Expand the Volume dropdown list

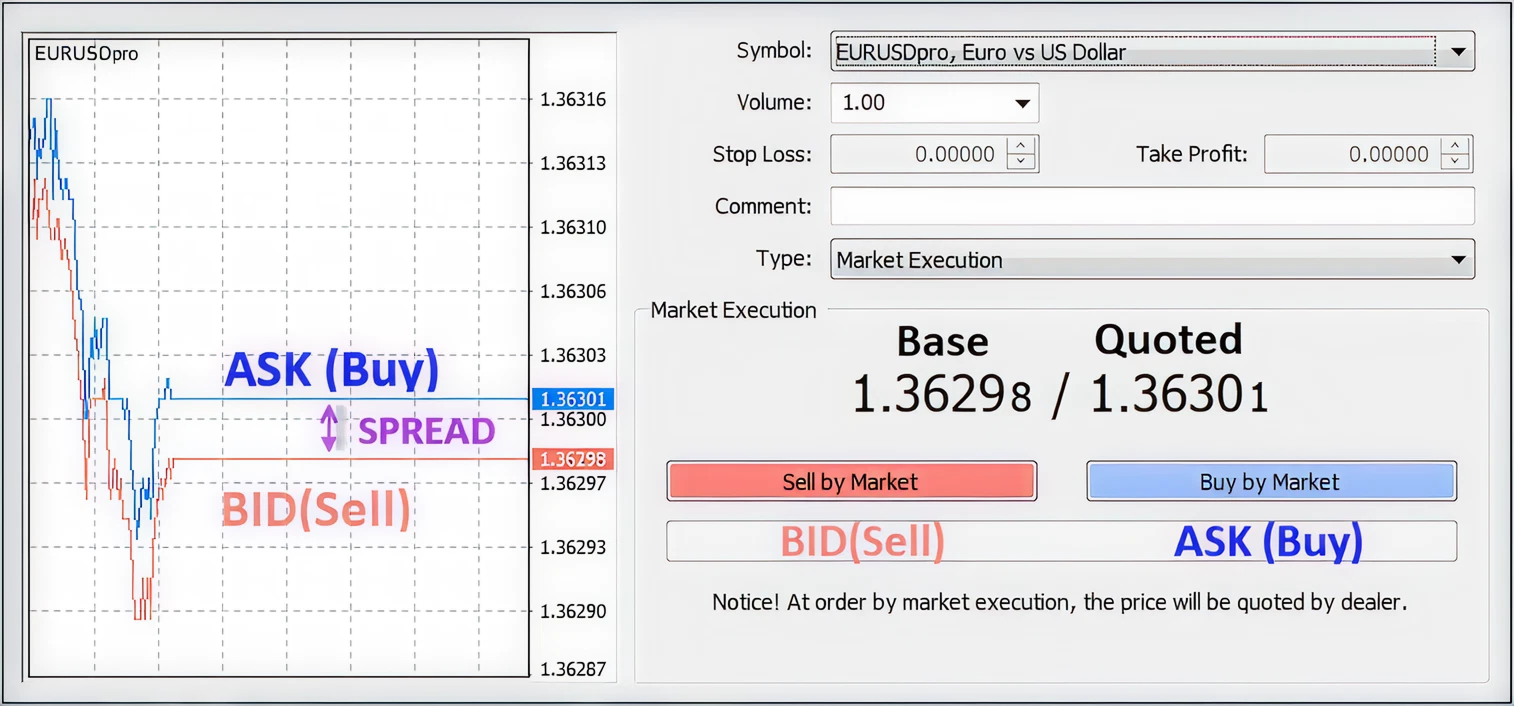tap(1022, 103)
